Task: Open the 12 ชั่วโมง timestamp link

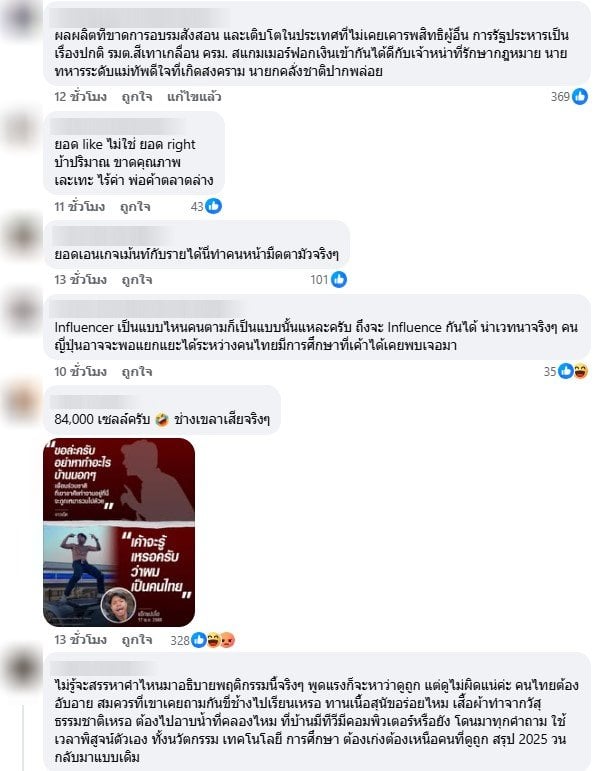Action: click(x=80, y=96)
